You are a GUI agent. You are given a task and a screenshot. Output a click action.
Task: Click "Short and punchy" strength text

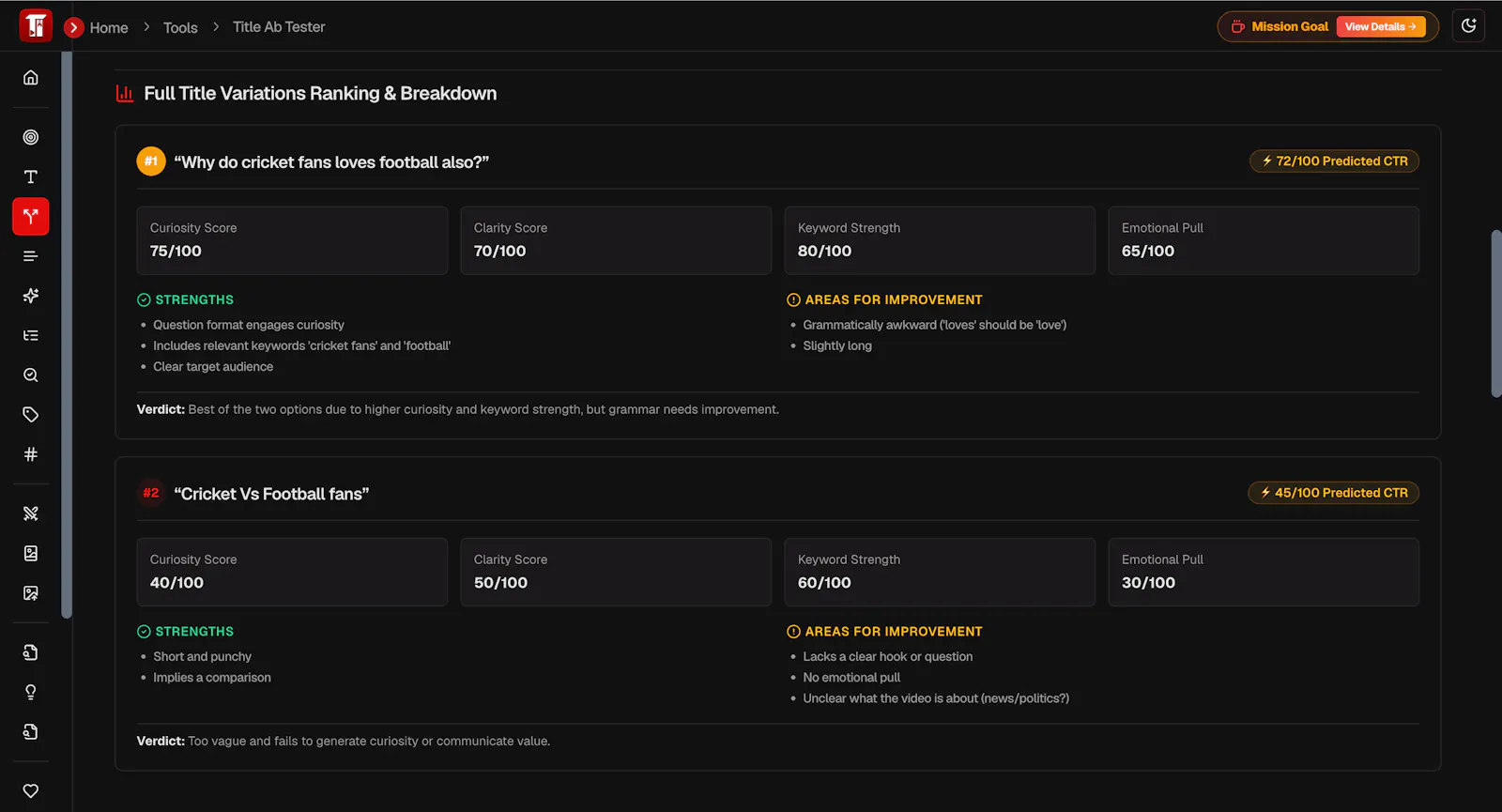tap(203, 657)
